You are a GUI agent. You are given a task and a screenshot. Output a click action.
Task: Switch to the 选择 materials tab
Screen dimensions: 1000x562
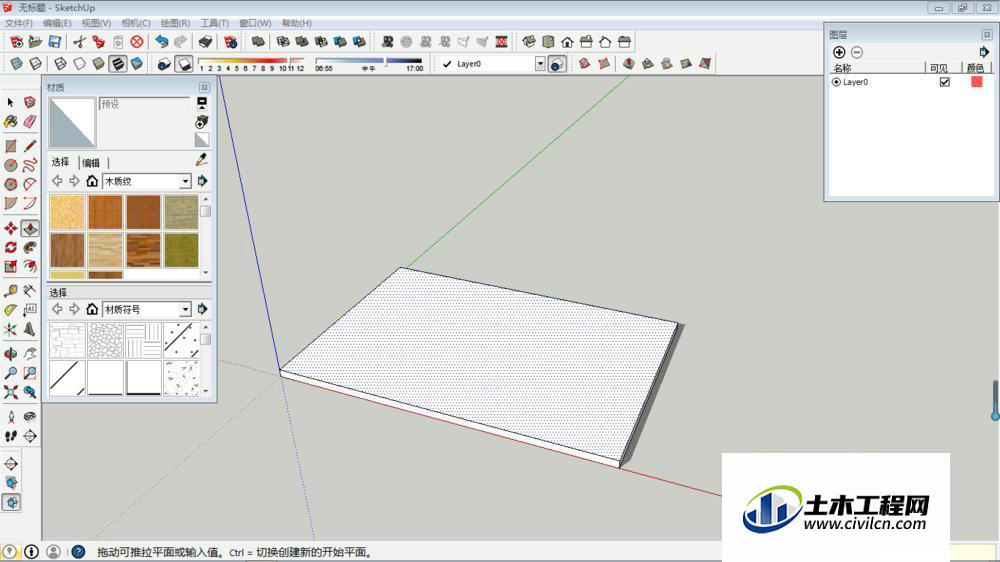[61, 162]
